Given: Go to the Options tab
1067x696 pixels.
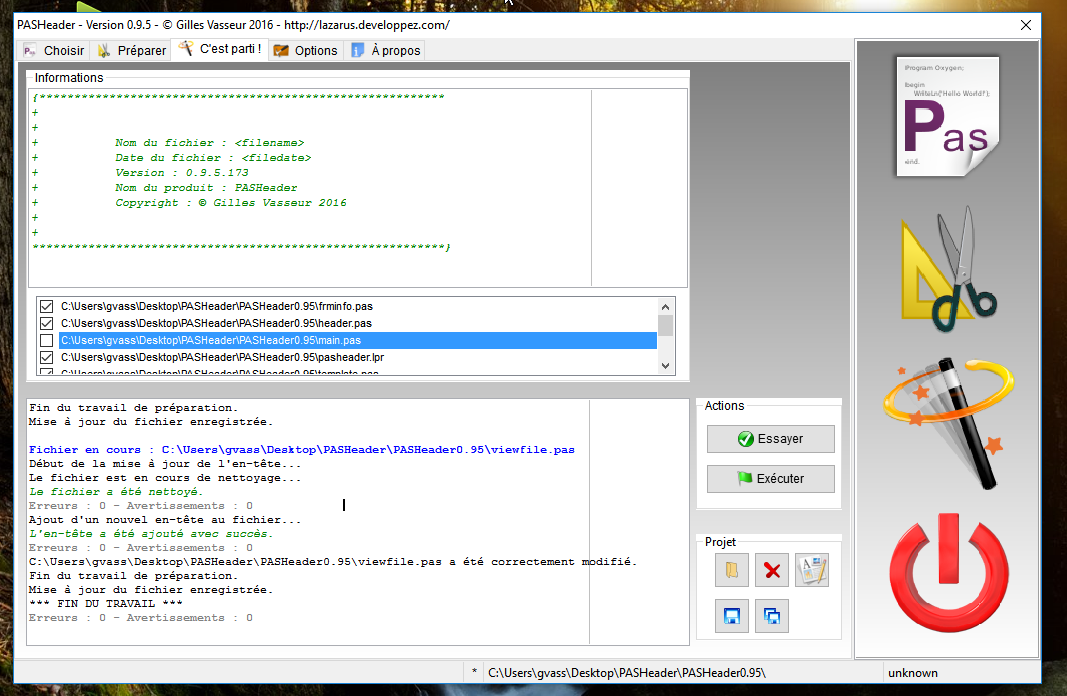Looking at the screenshot, I should click(x=306, y=50).
